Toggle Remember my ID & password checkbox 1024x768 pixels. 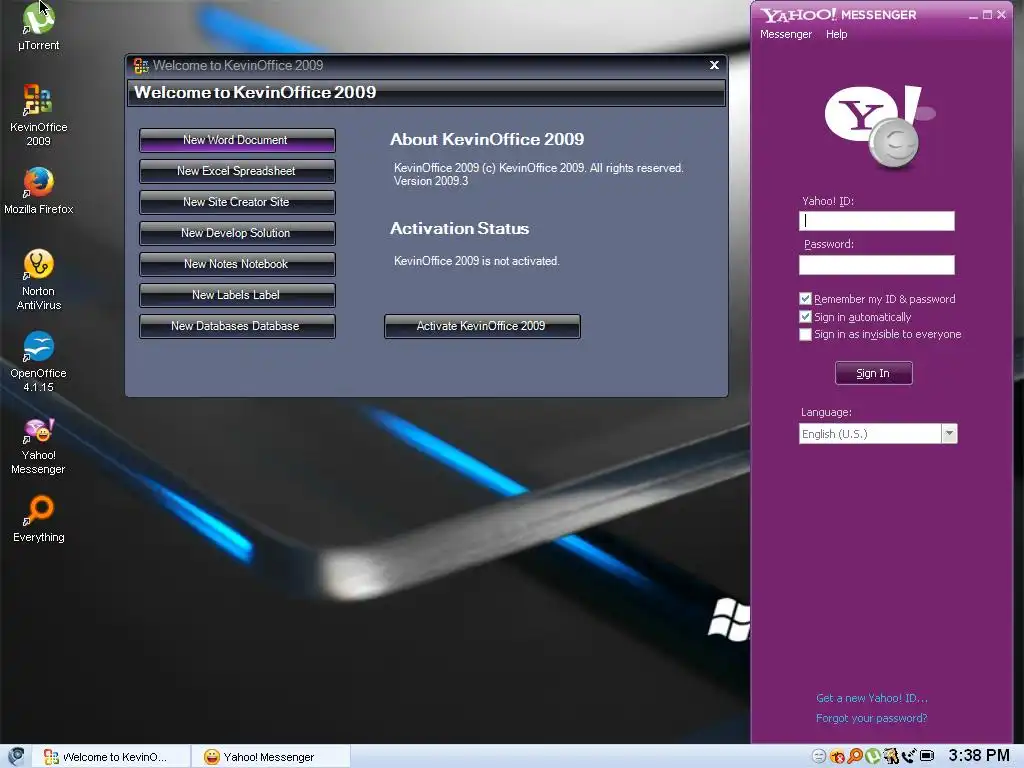click(x=805, y=298)
